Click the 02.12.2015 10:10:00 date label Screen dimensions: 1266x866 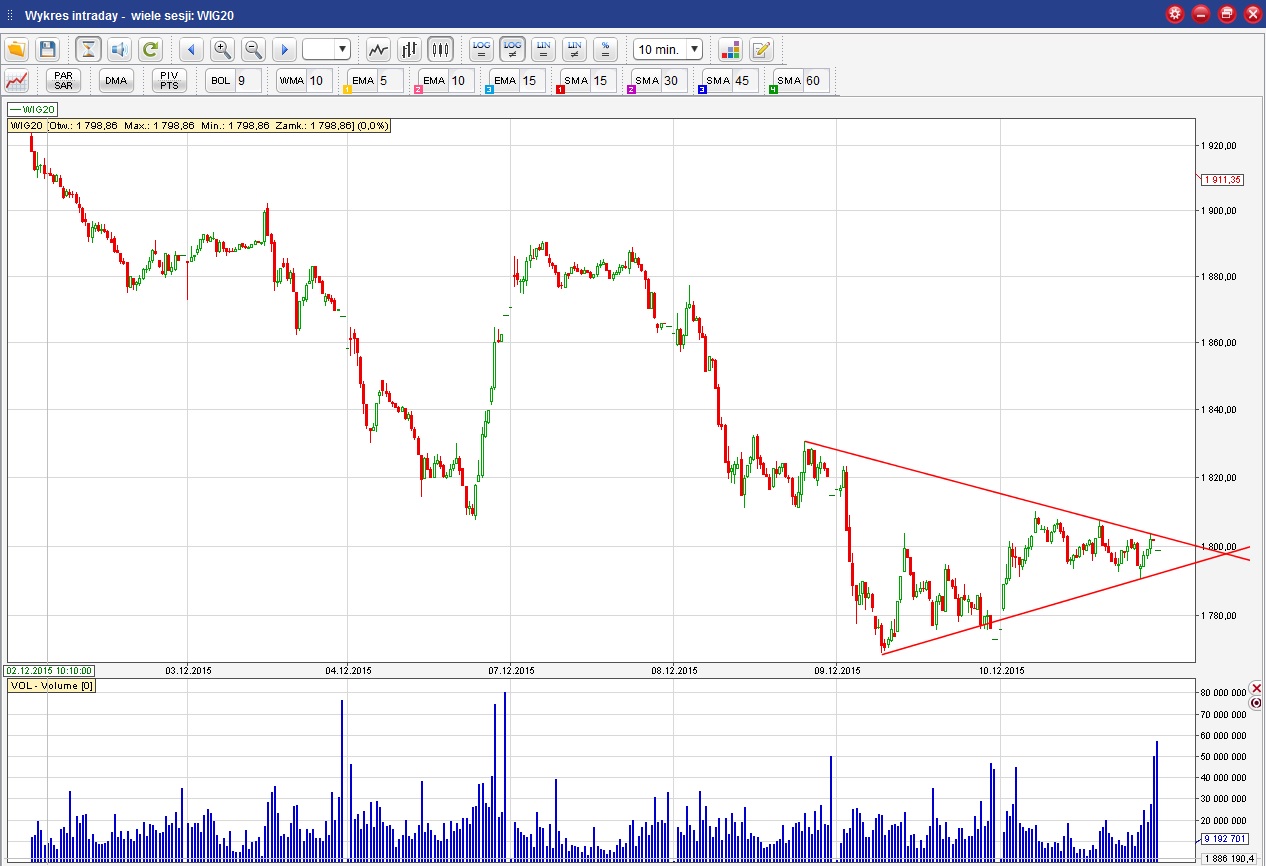pyautogui.click(x=50, y=670)
